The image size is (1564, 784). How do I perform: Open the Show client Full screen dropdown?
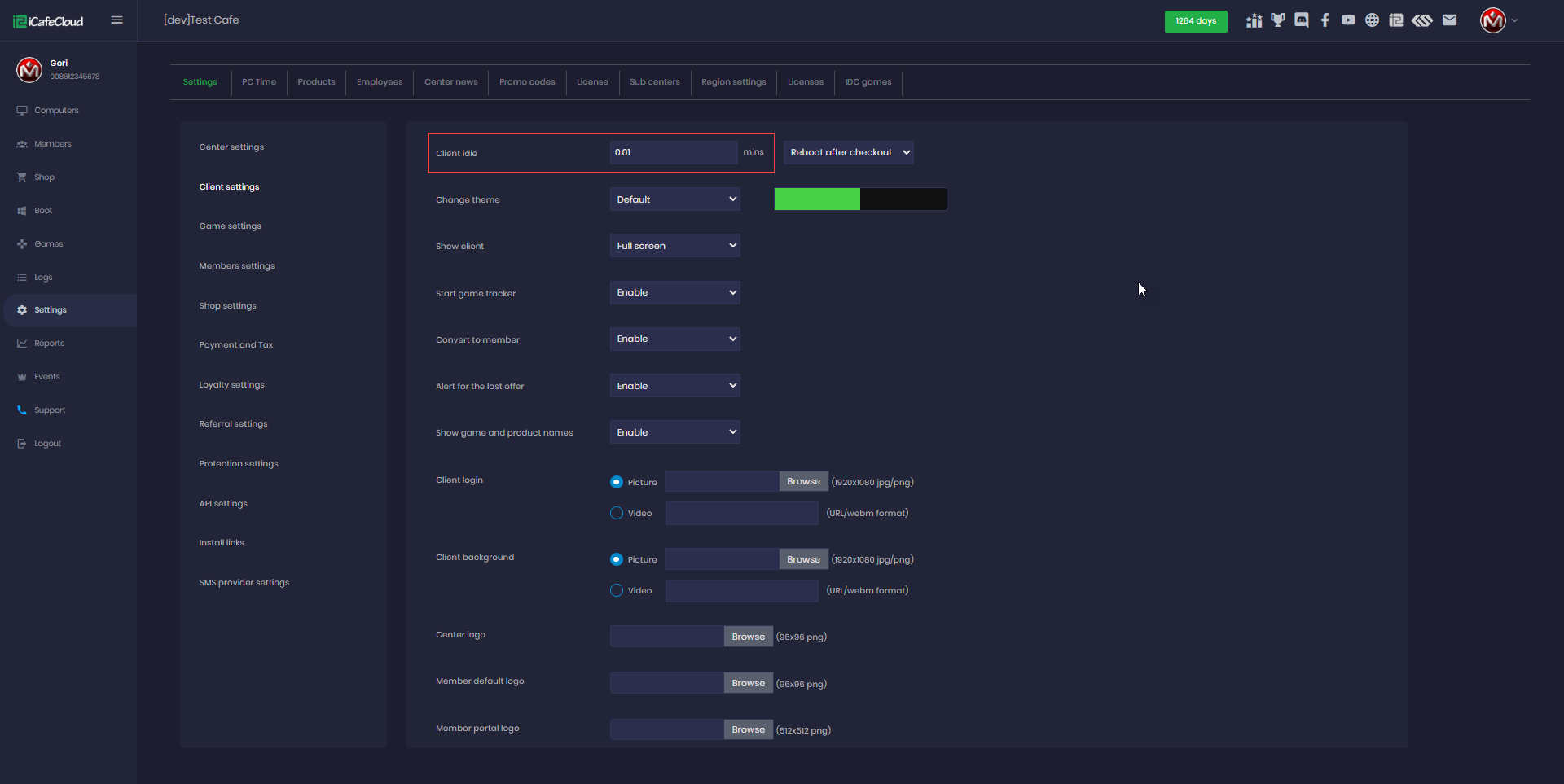point(674,246)
